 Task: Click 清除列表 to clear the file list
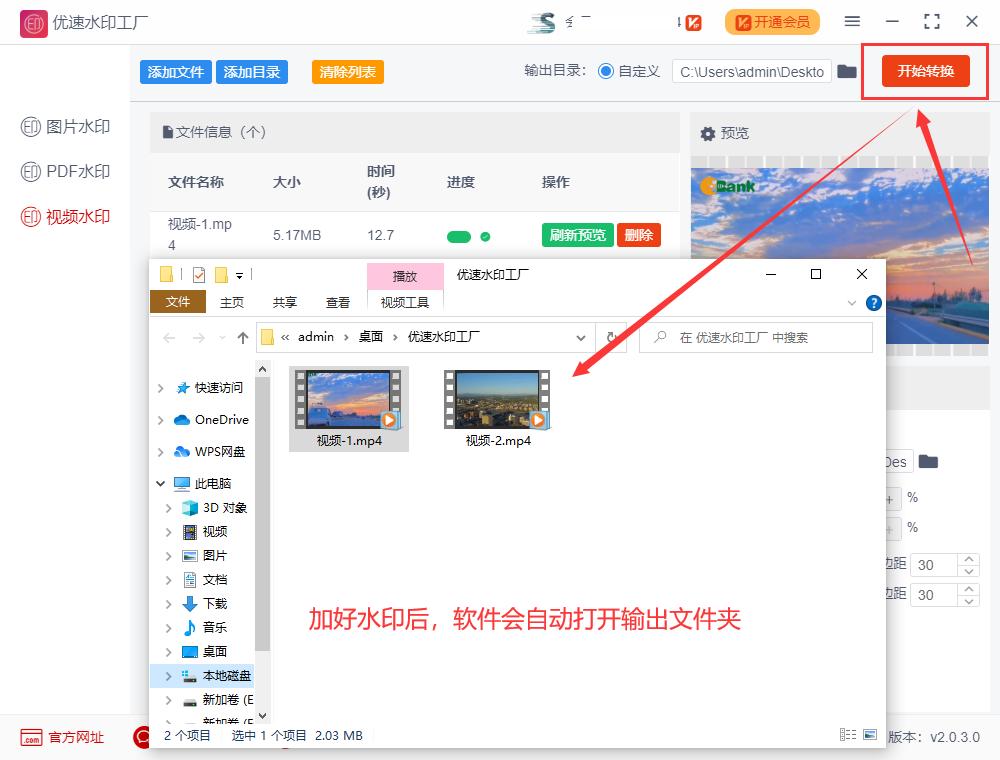pos(347,71)
